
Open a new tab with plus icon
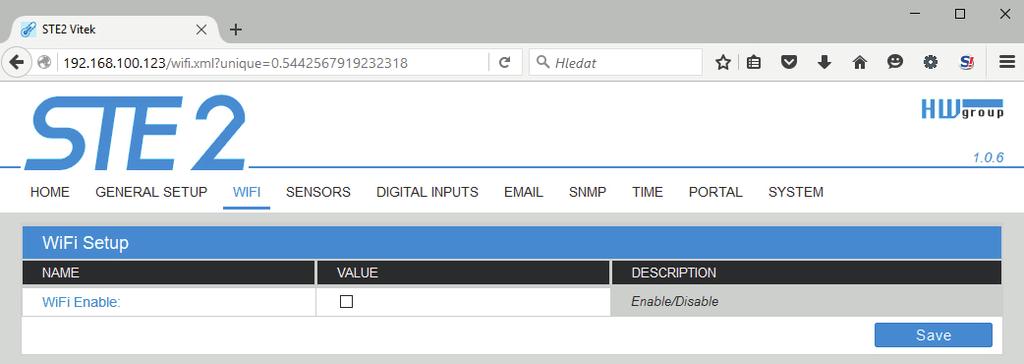(x=236, y=29)
